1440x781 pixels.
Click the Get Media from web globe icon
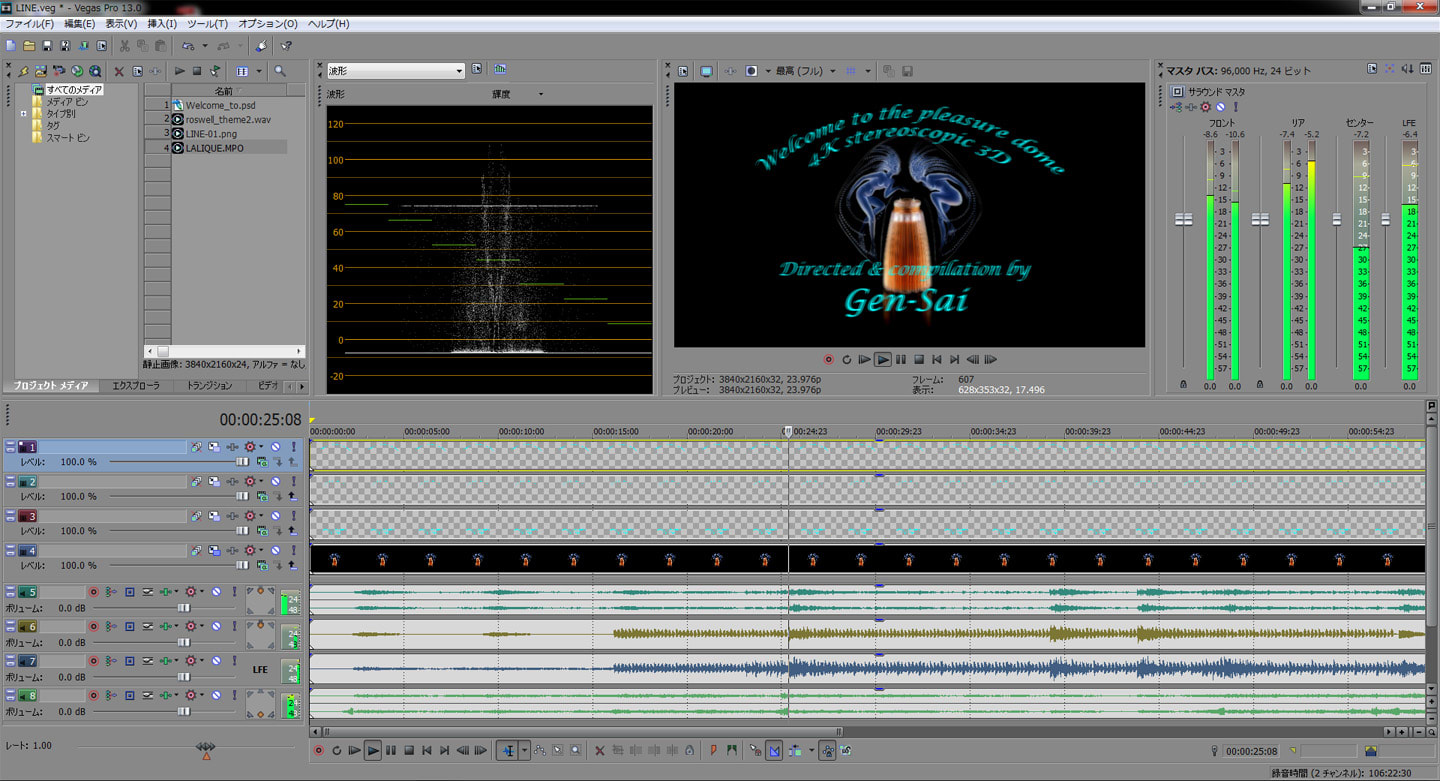(x=94, y=71)
